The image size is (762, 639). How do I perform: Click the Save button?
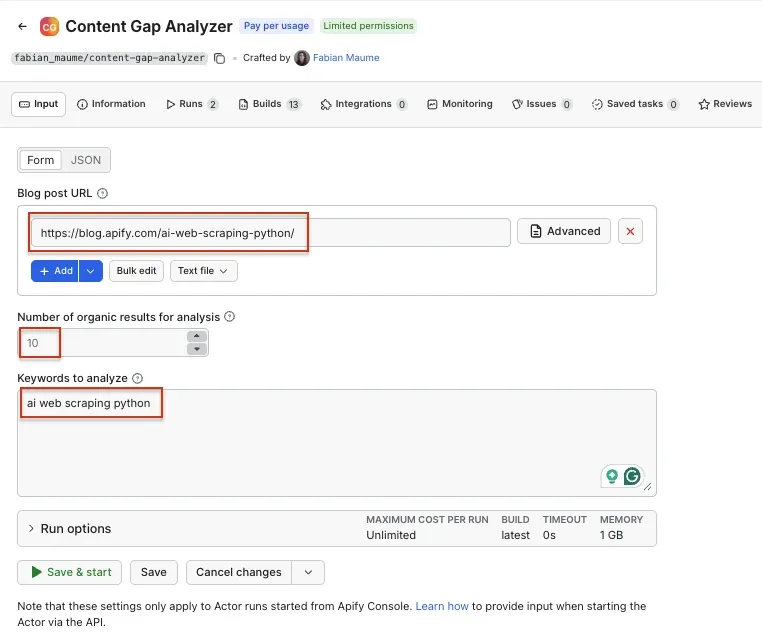pos(154,572)
